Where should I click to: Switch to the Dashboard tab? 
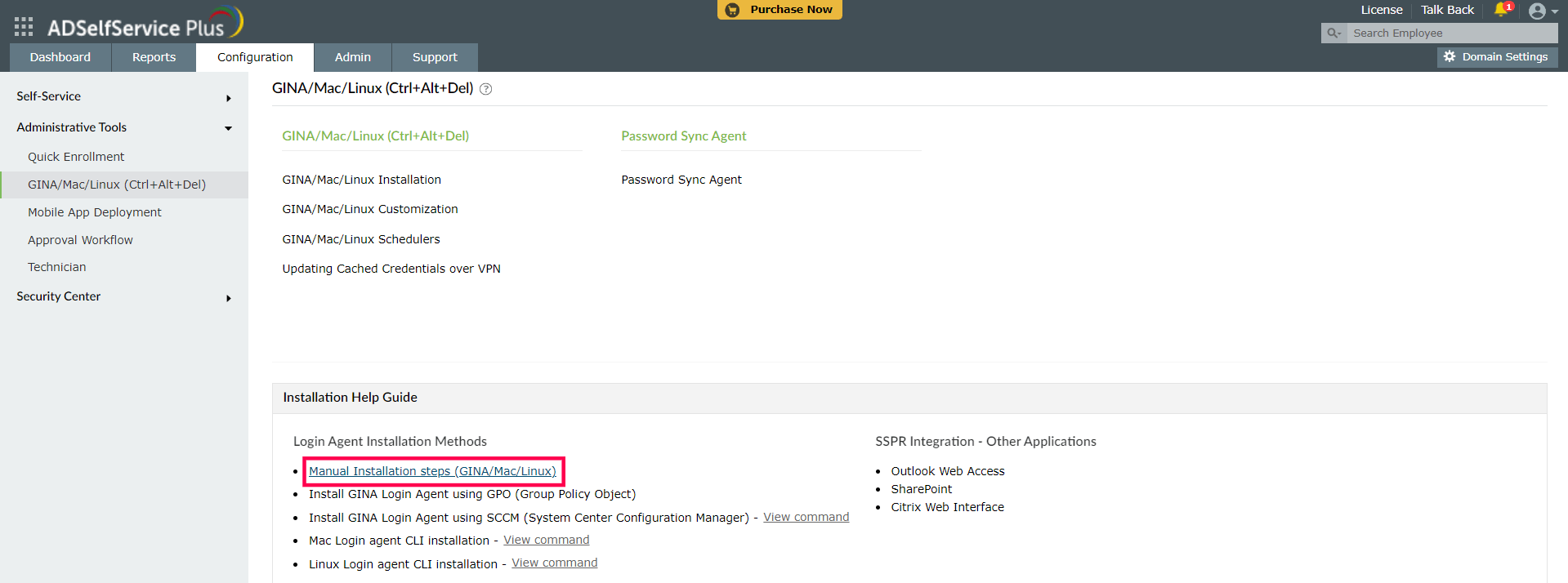(60, 57)
